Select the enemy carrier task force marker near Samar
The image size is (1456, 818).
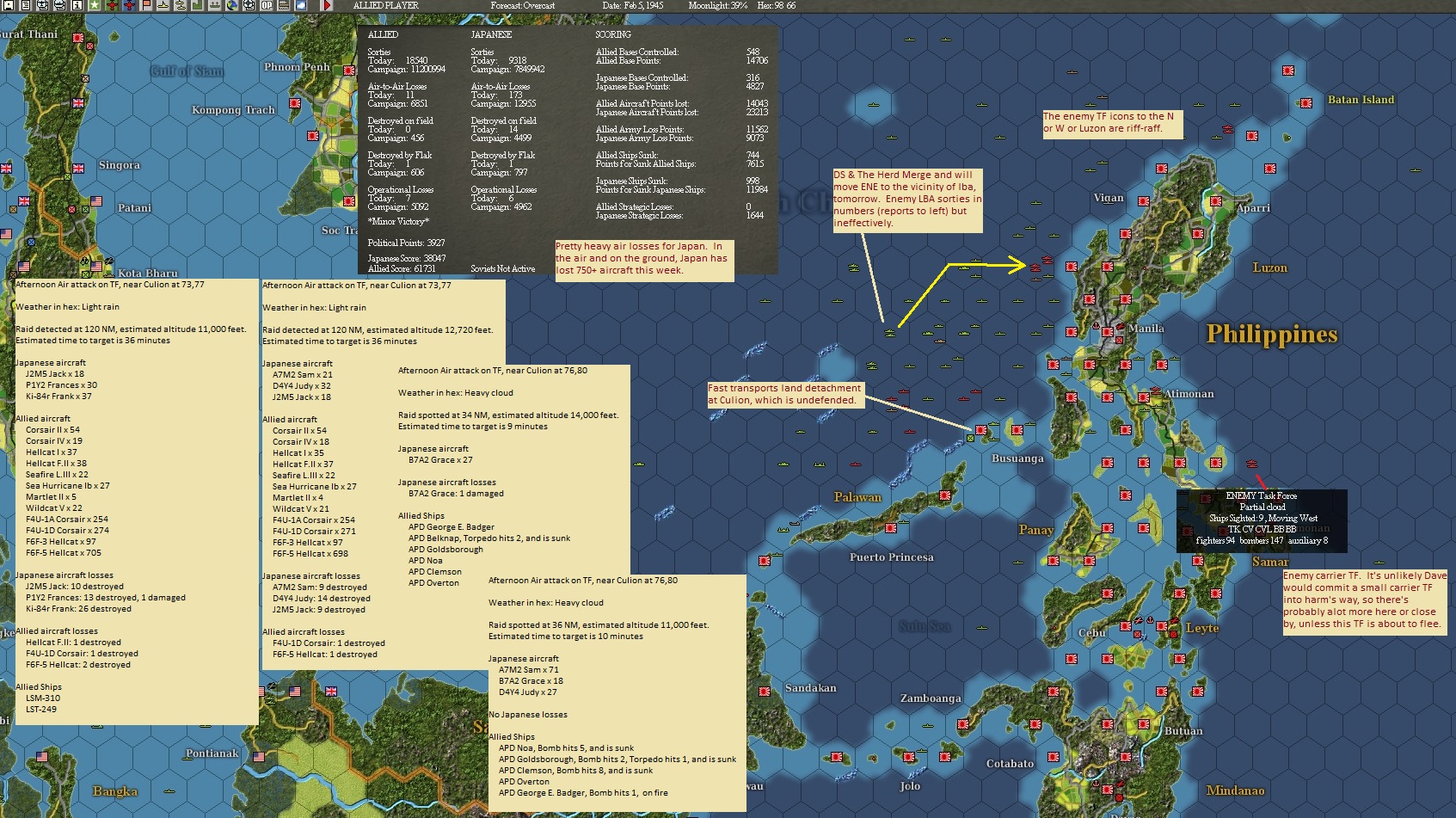(1252, 464)
